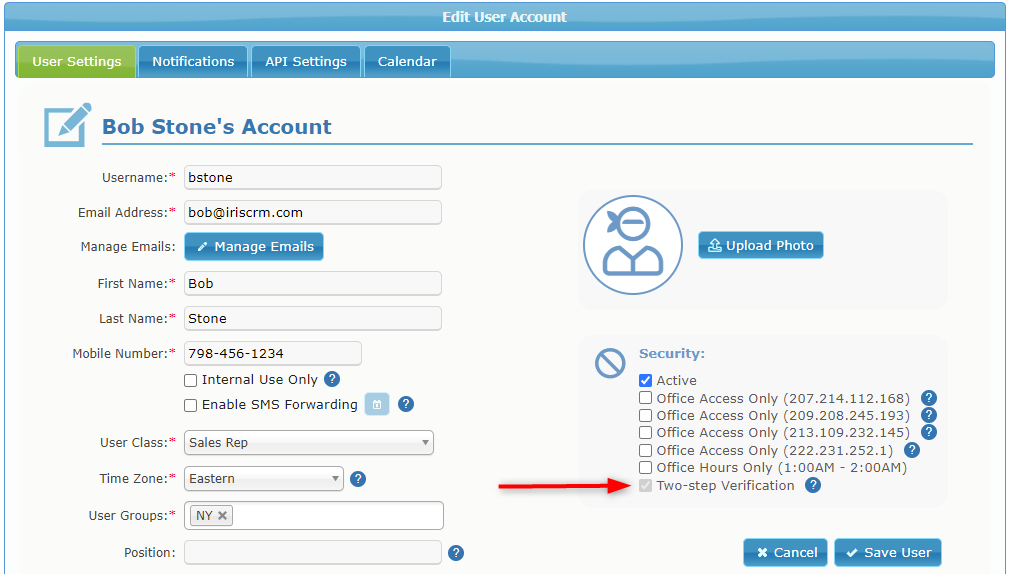Click the Upload Photo button
This screenshot has width=1013, height=574.
(x=761, y=245)
